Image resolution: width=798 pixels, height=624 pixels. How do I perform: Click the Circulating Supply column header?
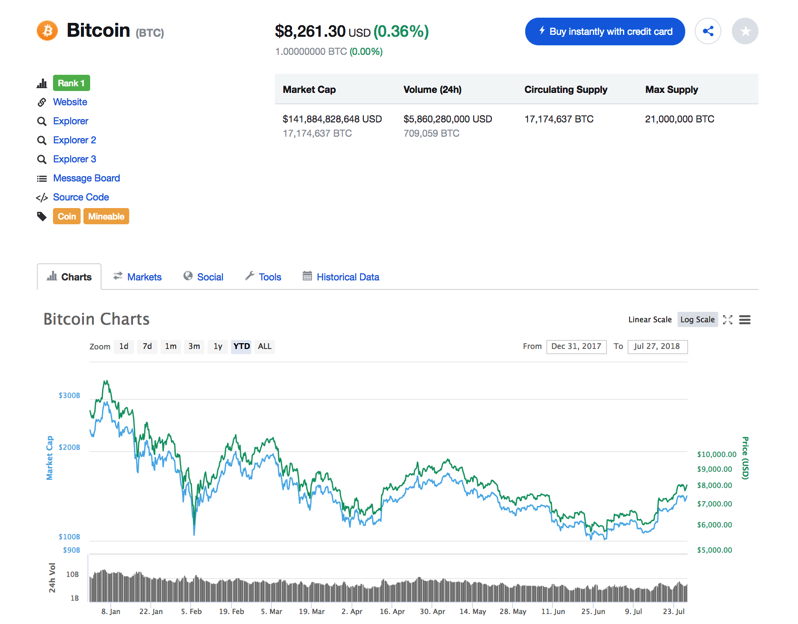coord(565,90)
